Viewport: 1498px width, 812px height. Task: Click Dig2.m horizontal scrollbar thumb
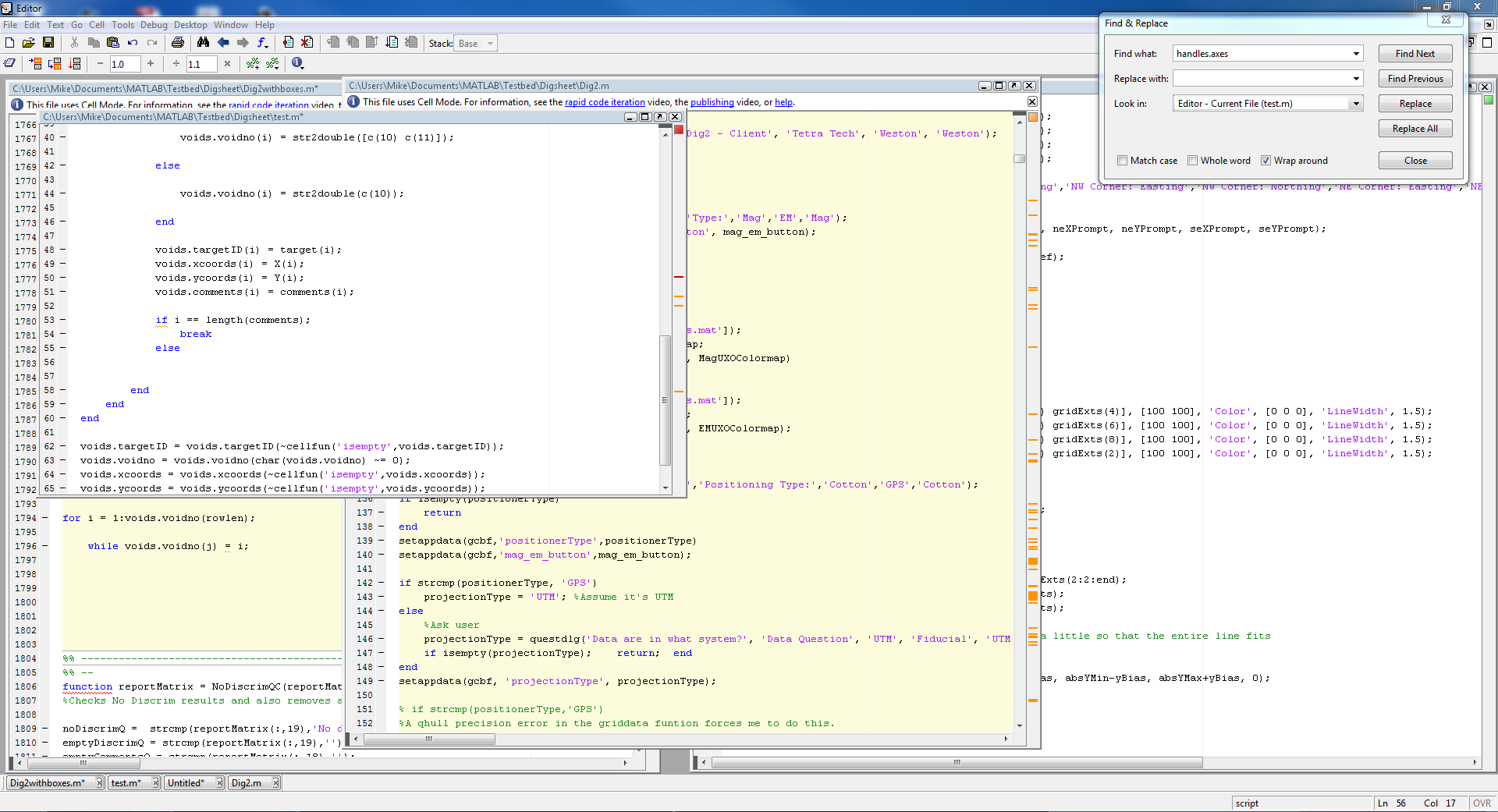(429, 739)
